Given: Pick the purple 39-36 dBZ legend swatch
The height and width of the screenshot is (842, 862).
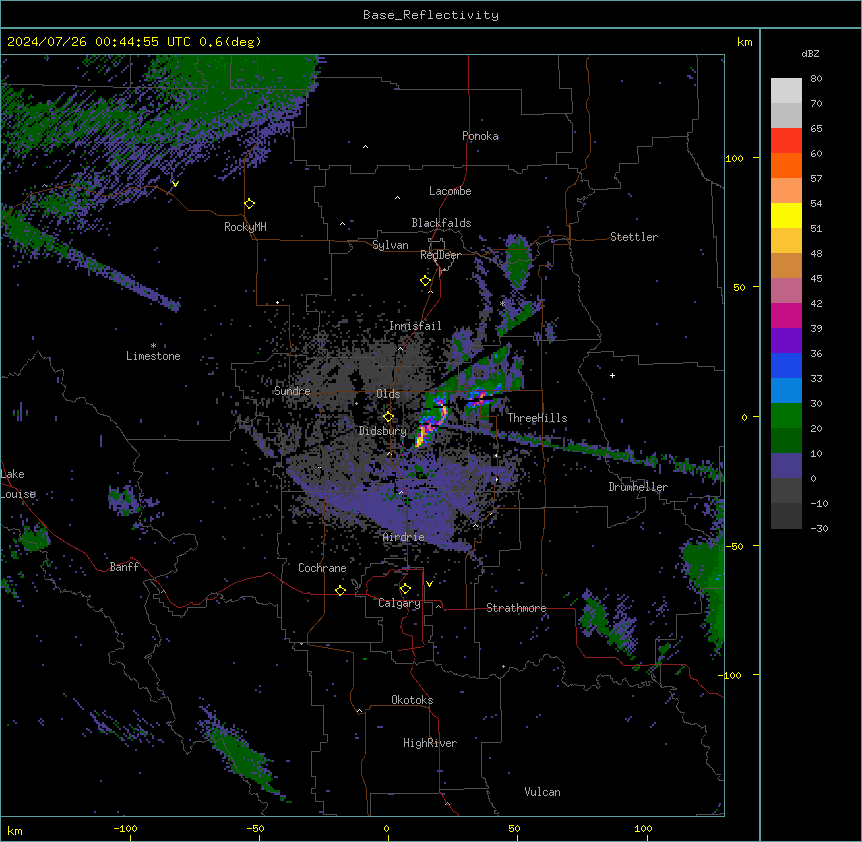Looking at the screenshot, I should pos(786,341).
